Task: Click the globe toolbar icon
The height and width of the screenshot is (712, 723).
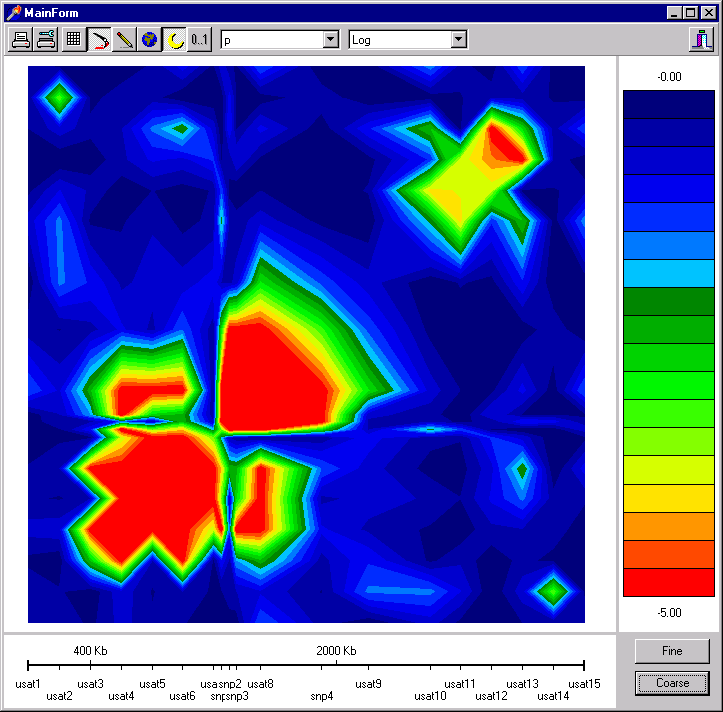Action: coord(149,40)
